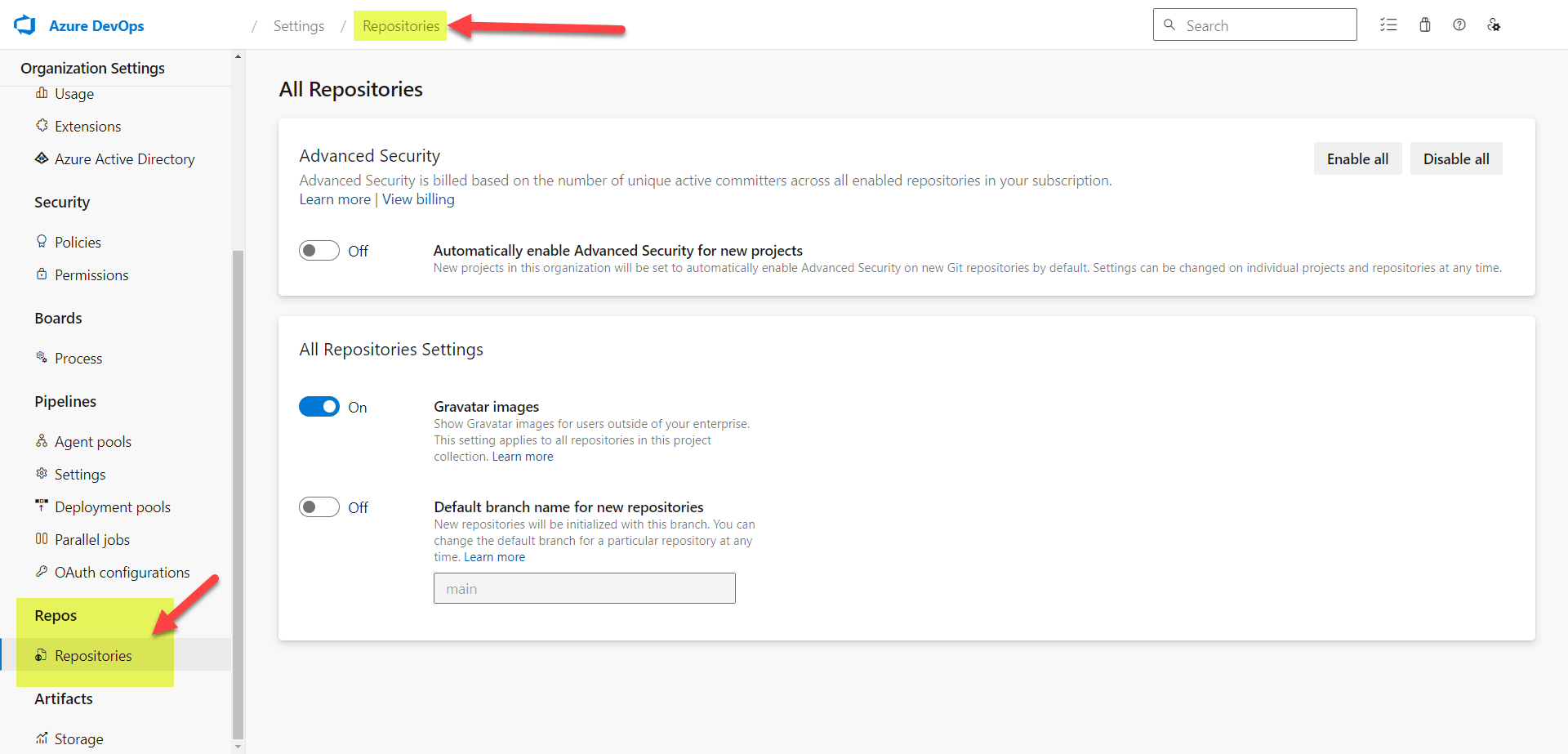Click the Pipelines section header in sidebar
Screen dimensions: 1568x754
pyautogui.click(x=65, y=401)
